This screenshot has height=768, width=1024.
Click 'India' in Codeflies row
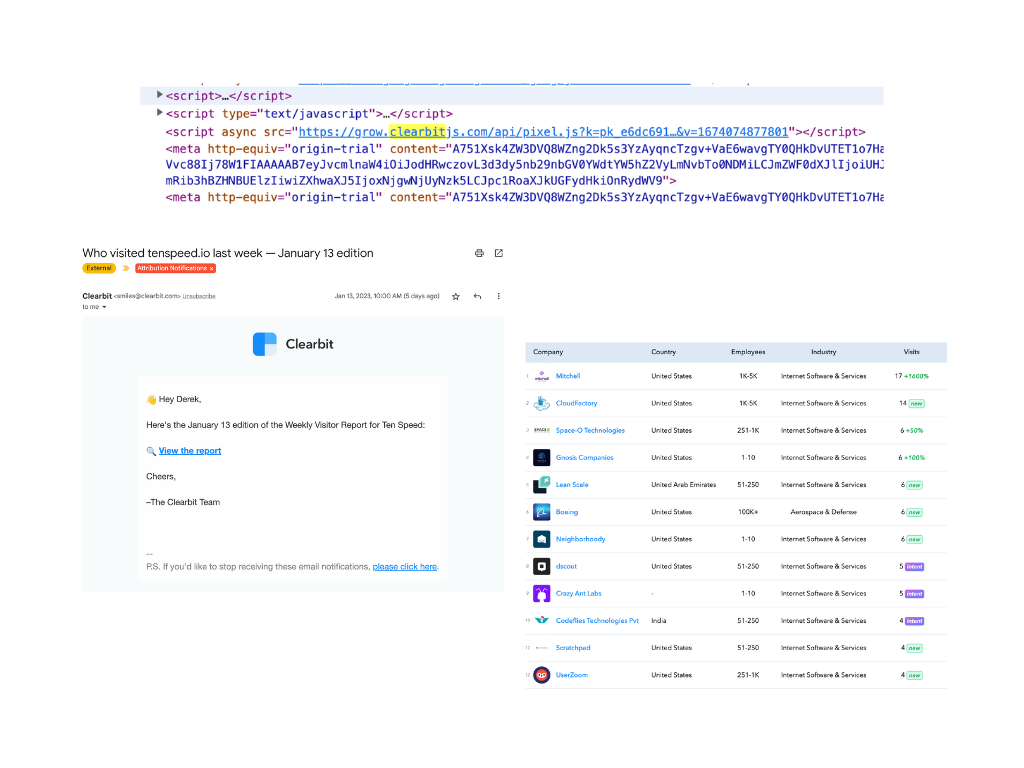pos(659,620)
